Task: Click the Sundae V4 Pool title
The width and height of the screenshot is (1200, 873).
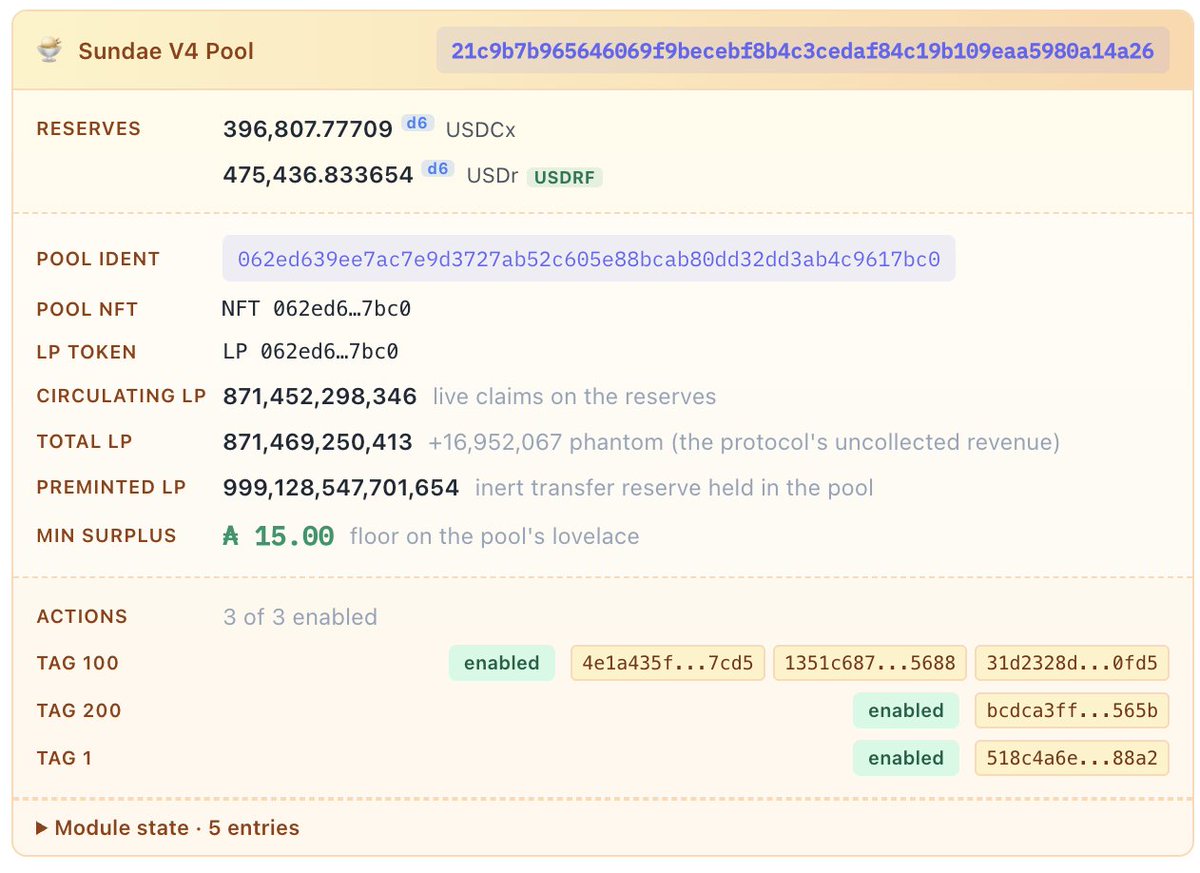Action: point(166,51)
